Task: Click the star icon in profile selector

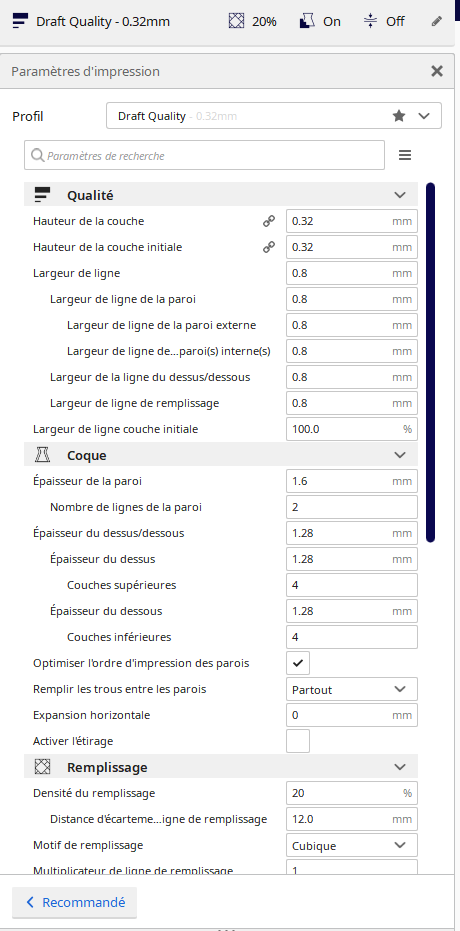Action: coord(399,116)
